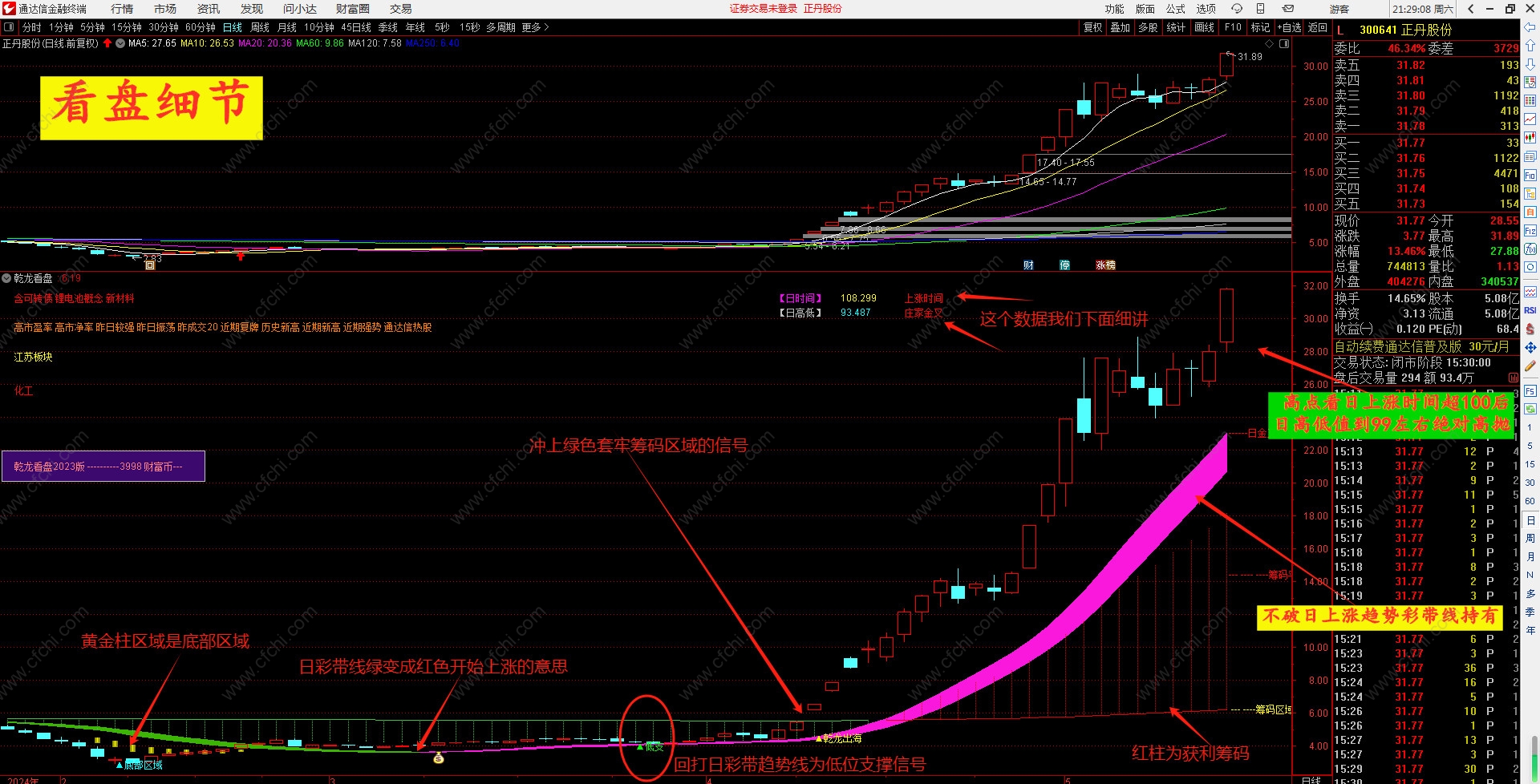
Task: Click the circle icon in right sidebar
Action: pyautogui.click(x=1530, y=268)
